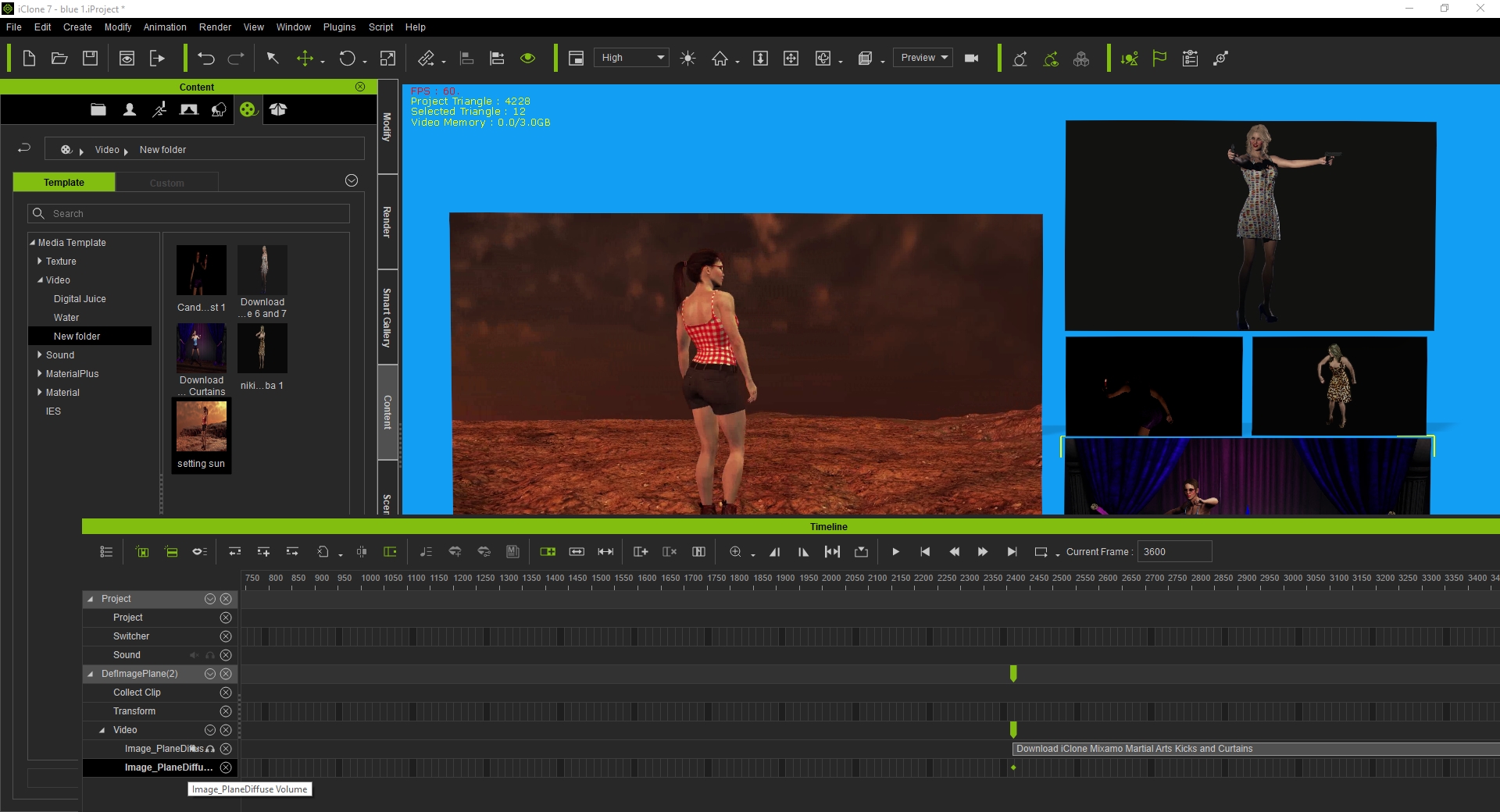Expand the Texture tree node

(x=39, y=262)
